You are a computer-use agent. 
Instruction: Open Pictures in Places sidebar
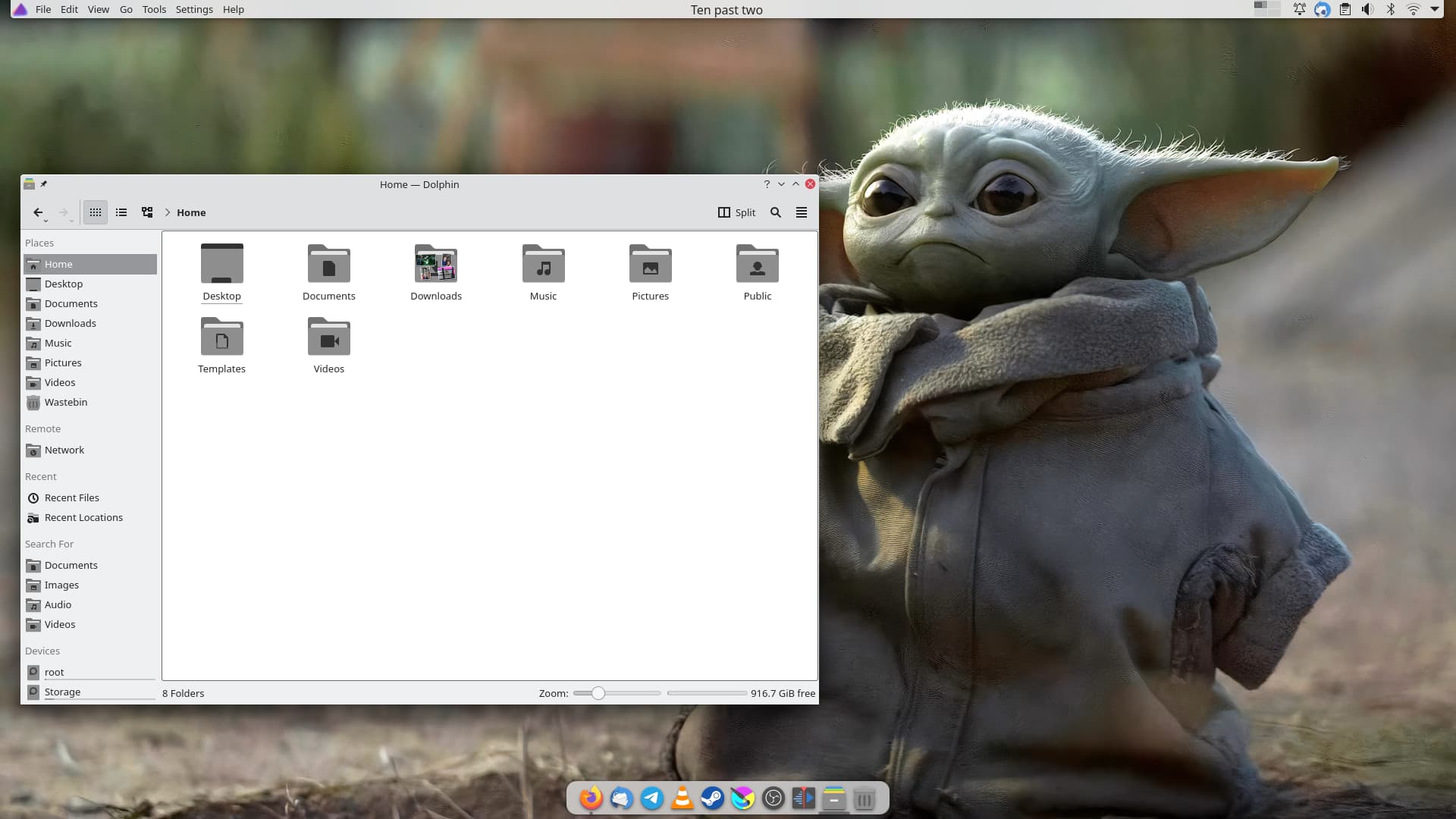click(90, 362)
